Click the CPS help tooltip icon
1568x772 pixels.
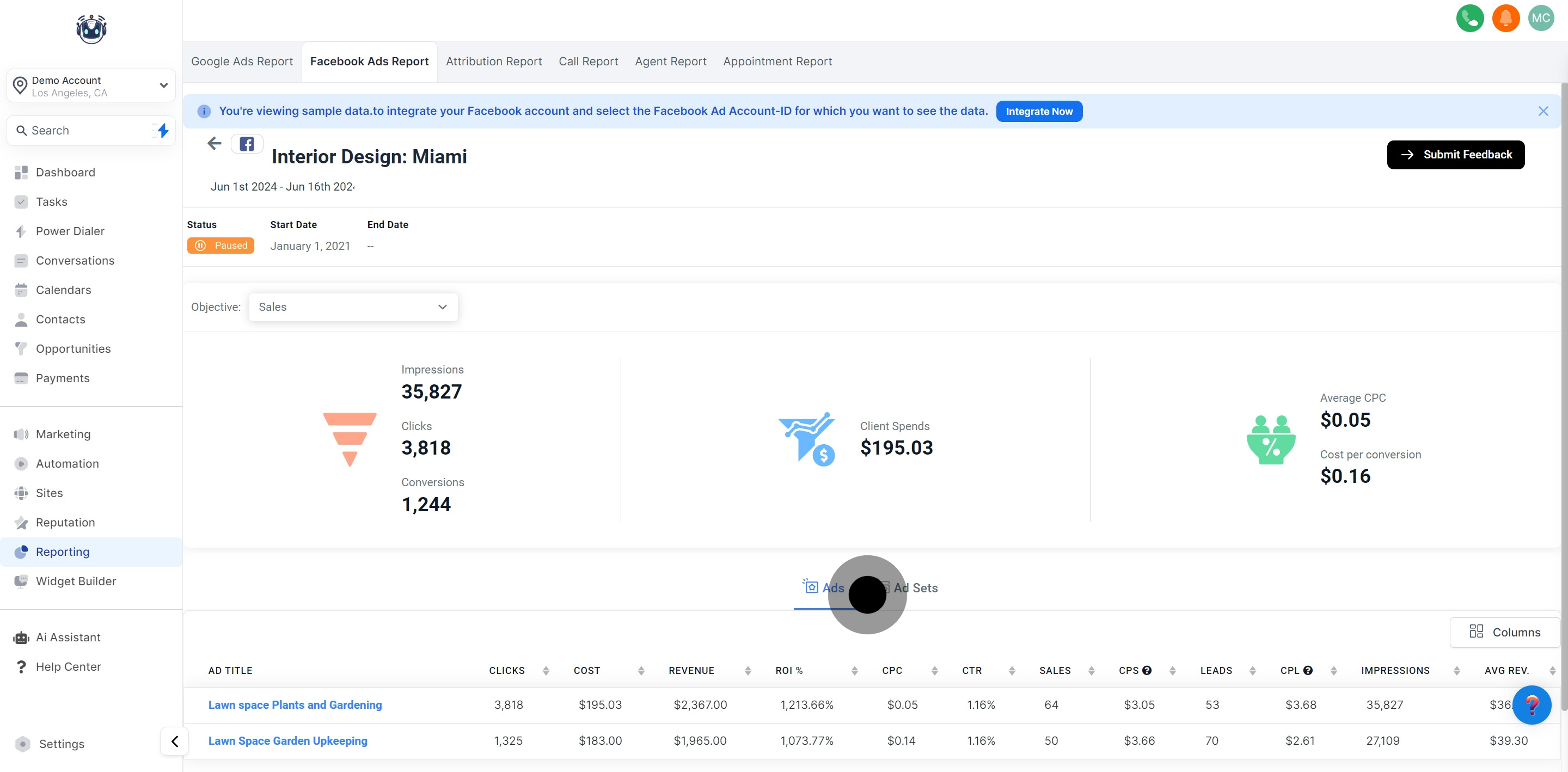tap(1147, 670)
